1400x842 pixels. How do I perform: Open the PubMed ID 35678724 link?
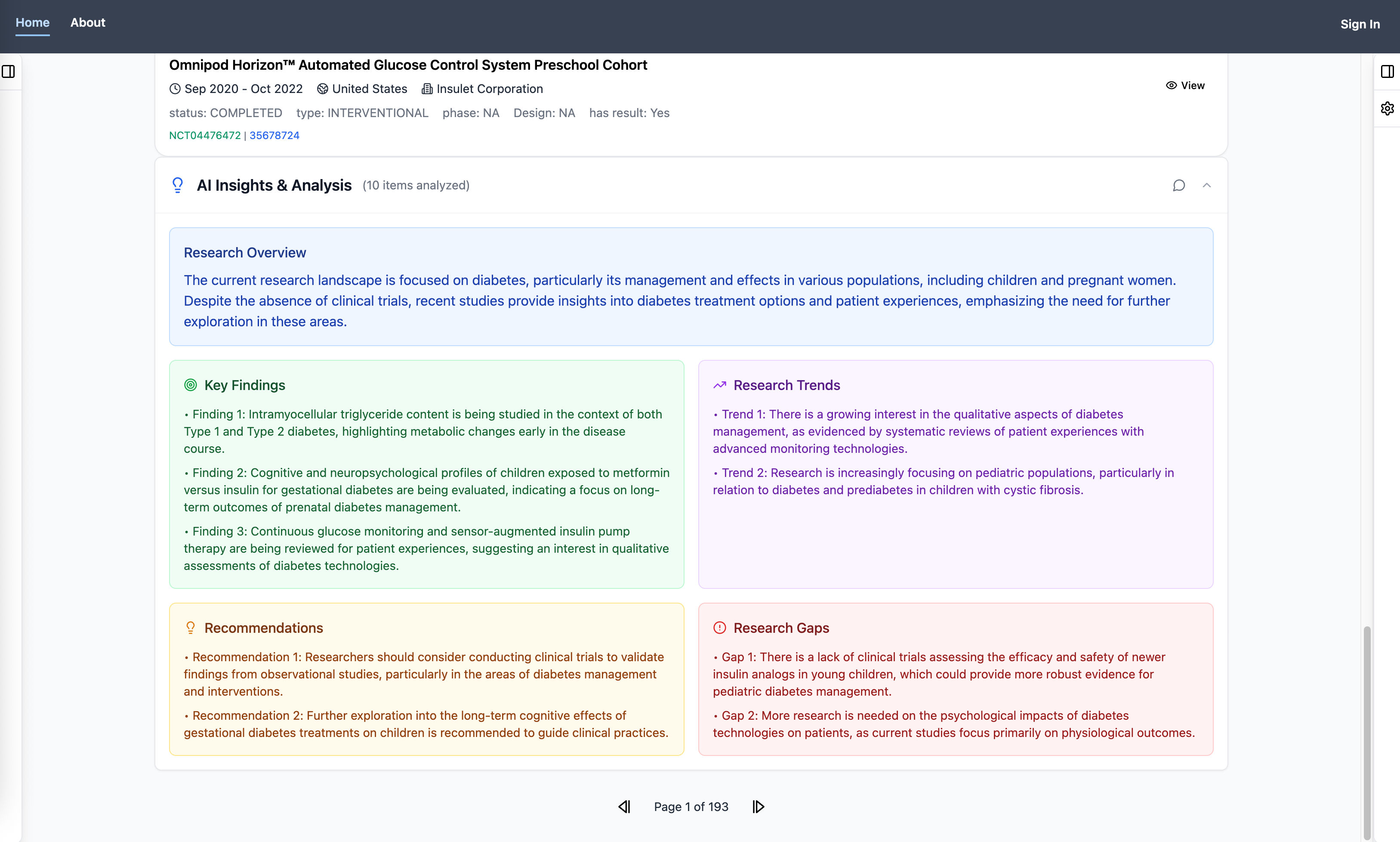point(274,136)
